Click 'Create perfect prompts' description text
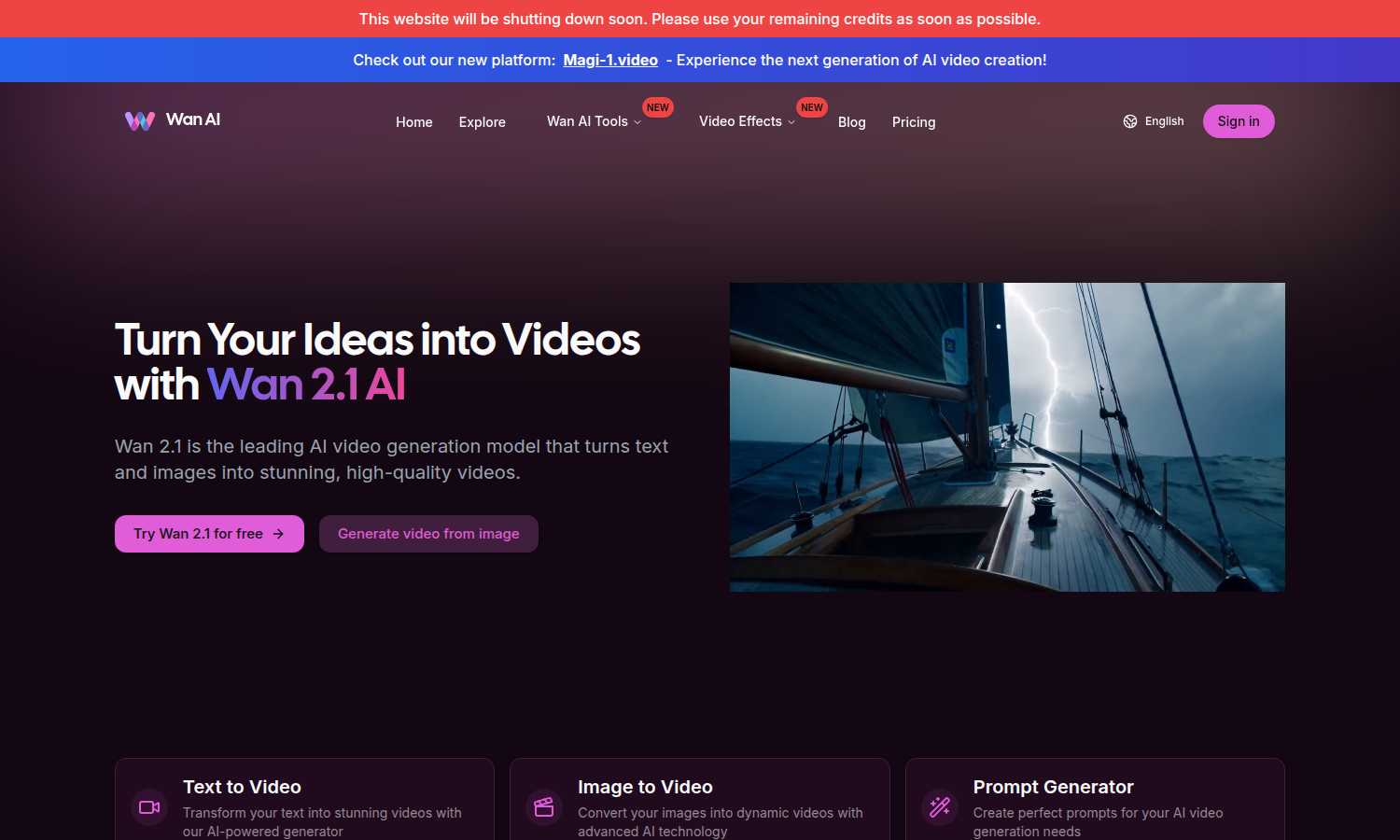This screenshot has width=1400, height=840. pos(1098,822)
